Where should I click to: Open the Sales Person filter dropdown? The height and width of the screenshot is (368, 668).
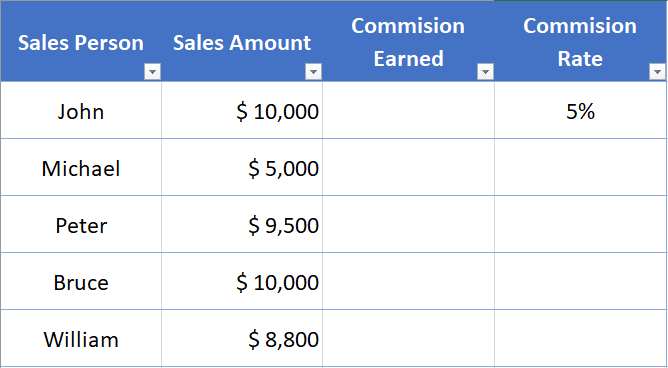pyautogui.click(x=153, y=72)
